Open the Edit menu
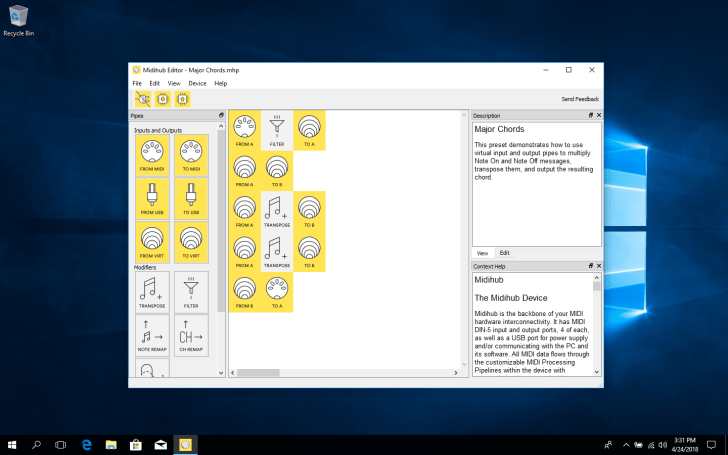 point(155,84)
